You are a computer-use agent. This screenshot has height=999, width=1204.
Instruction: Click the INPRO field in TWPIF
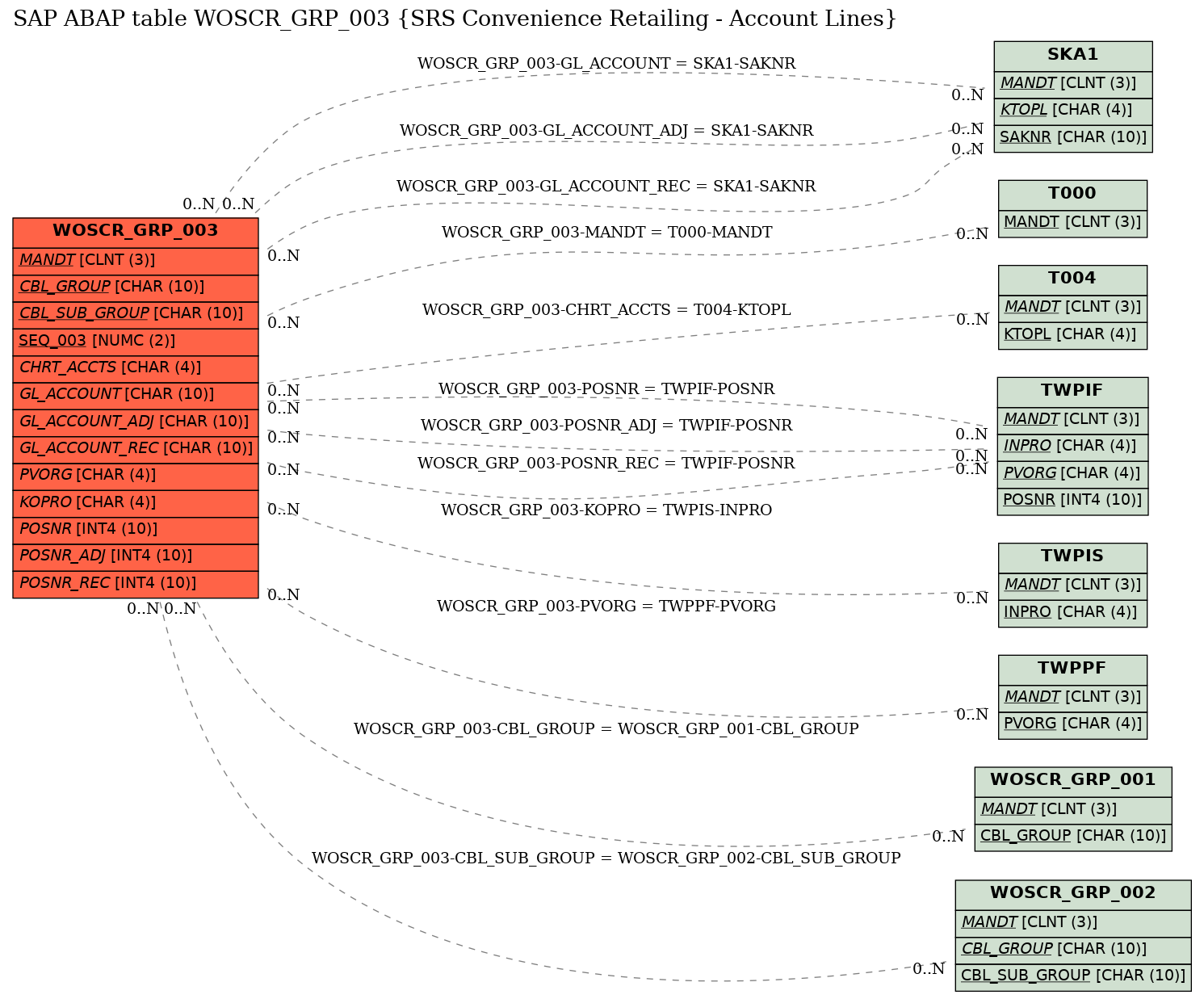tap(1072, 447)
